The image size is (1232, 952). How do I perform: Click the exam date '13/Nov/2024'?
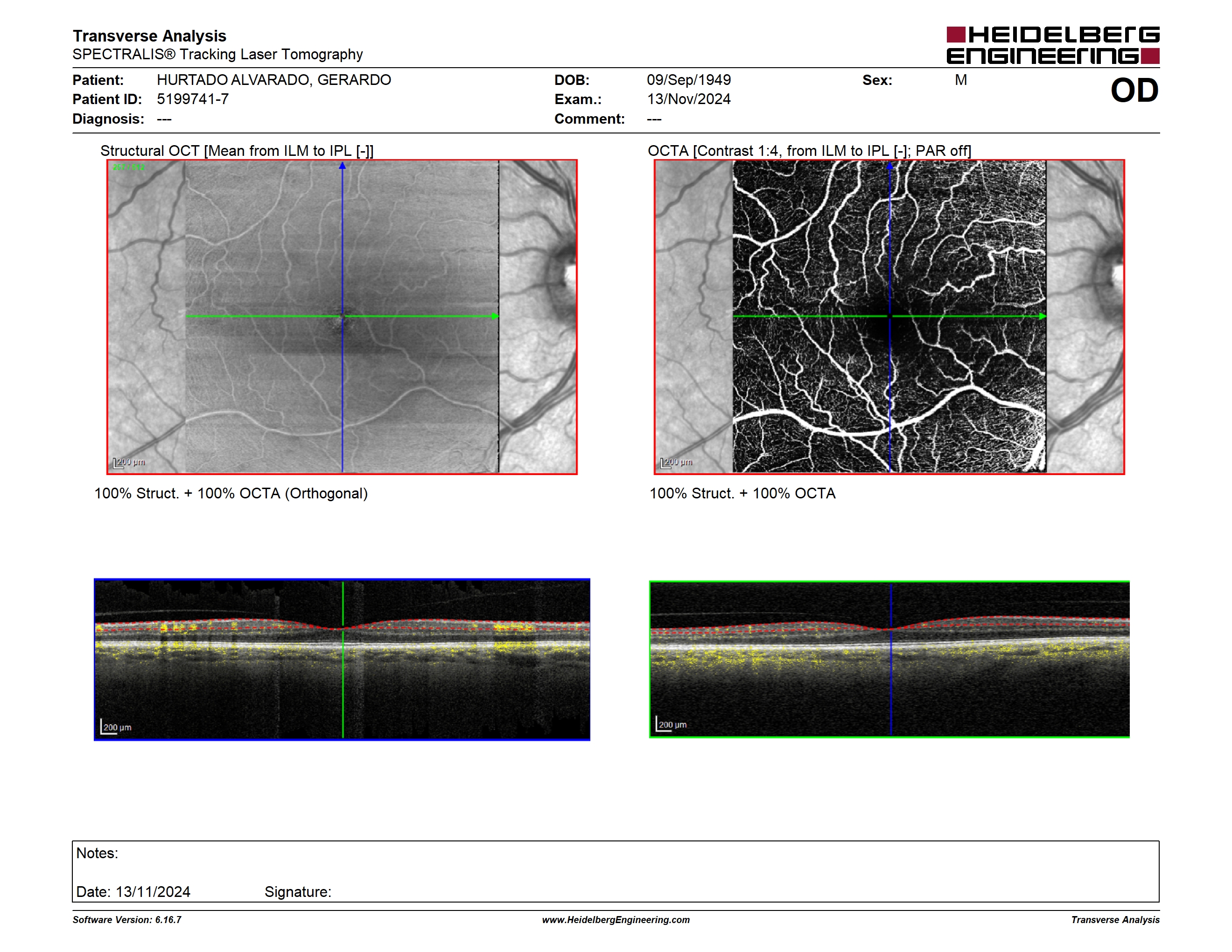pos(689,99)
